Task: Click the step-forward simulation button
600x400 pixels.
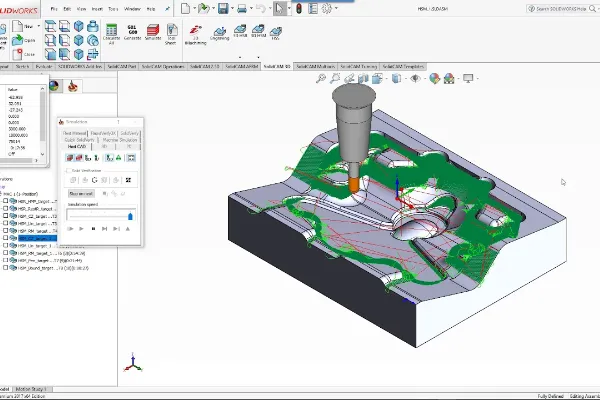Action: (x=104, y=229)
